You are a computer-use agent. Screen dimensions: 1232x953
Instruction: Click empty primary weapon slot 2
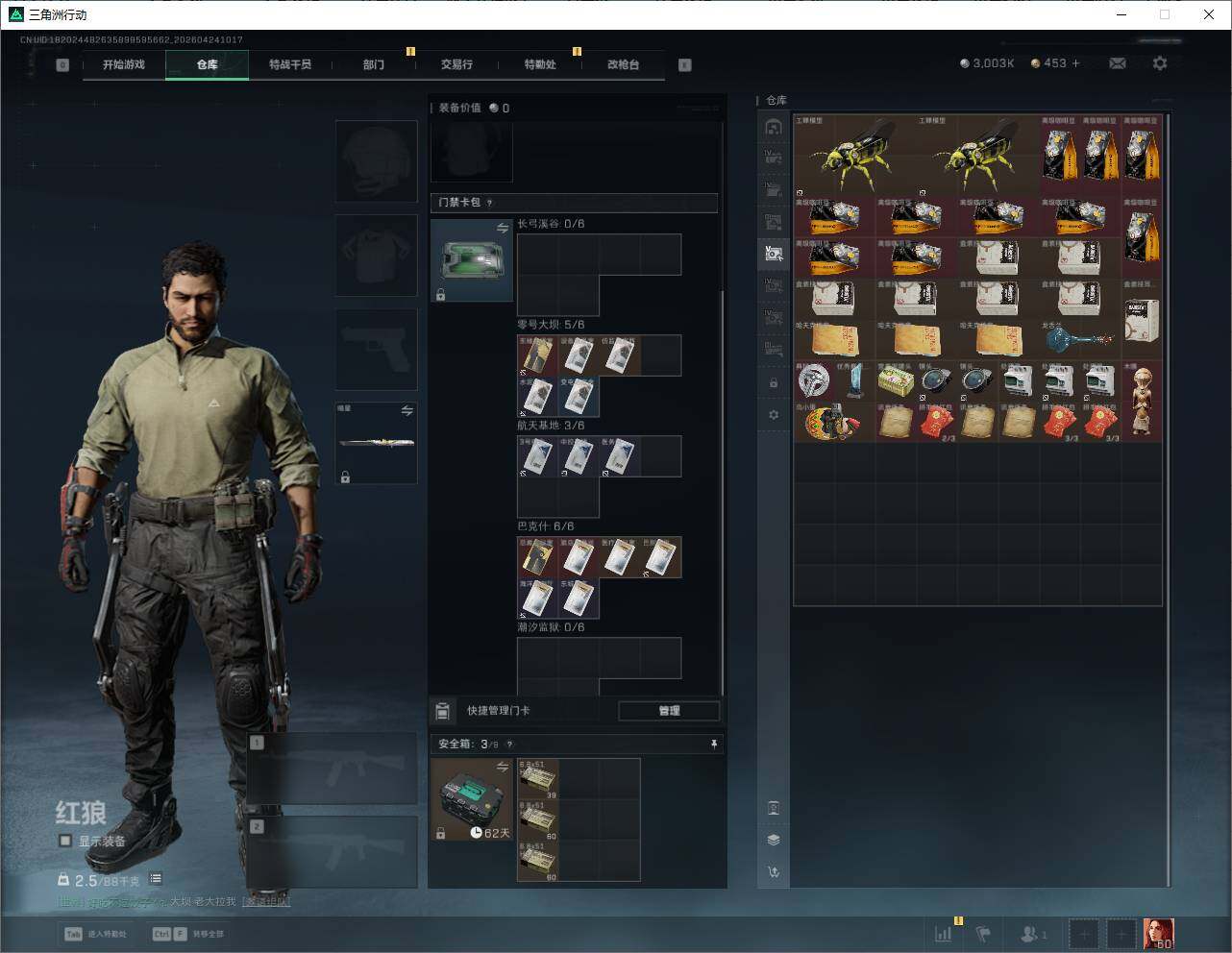pyautogui.click(x=333, y=853)
